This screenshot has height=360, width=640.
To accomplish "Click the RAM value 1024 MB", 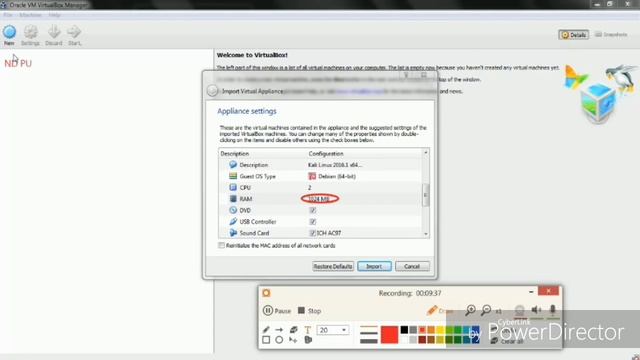I will pyautogui.click(x=319, y=199).
